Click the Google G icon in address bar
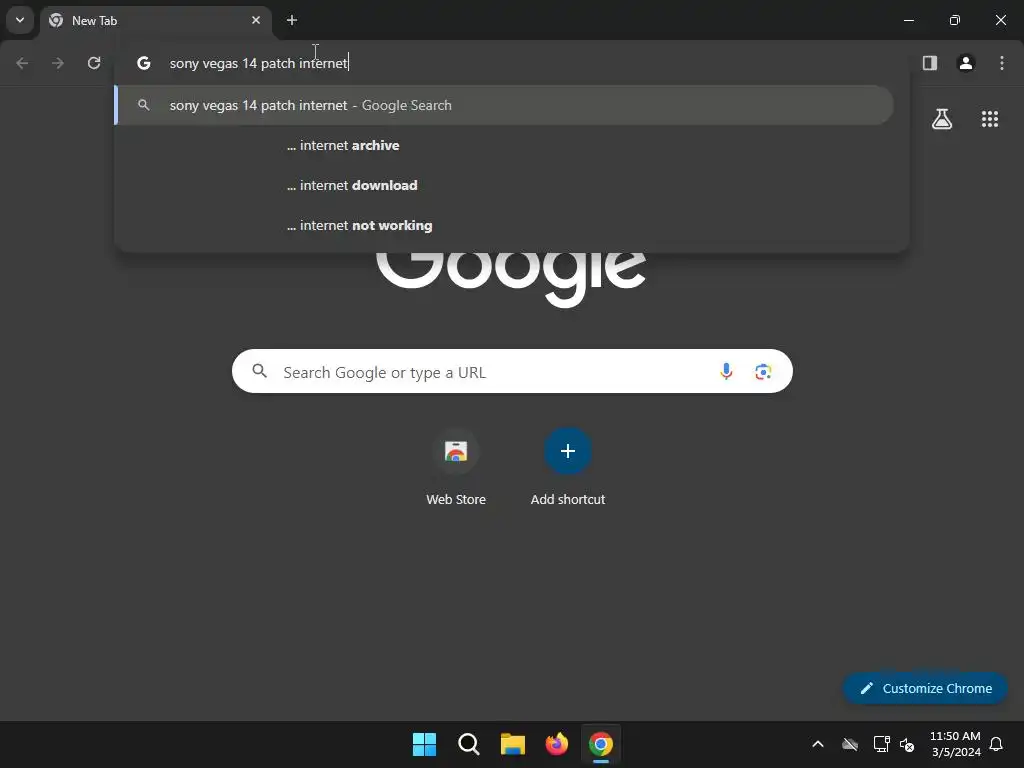Screen dimensions: 1024x768 (144, 63)
